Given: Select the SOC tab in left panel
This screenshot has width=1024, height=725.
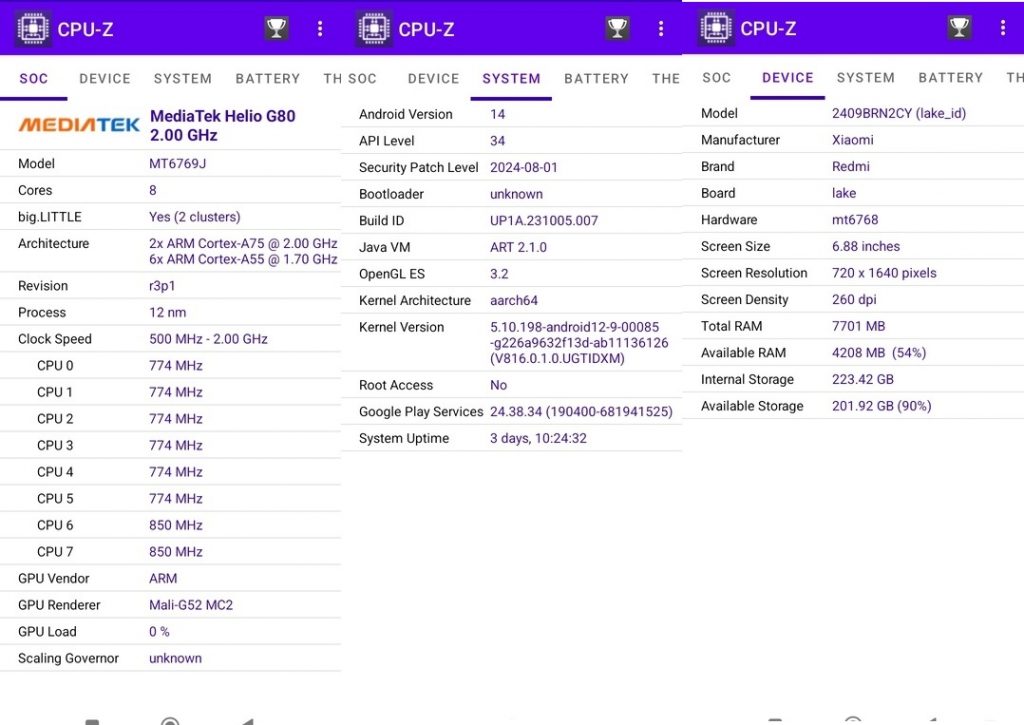Looking at the screenshot, I should pos(34,79).
